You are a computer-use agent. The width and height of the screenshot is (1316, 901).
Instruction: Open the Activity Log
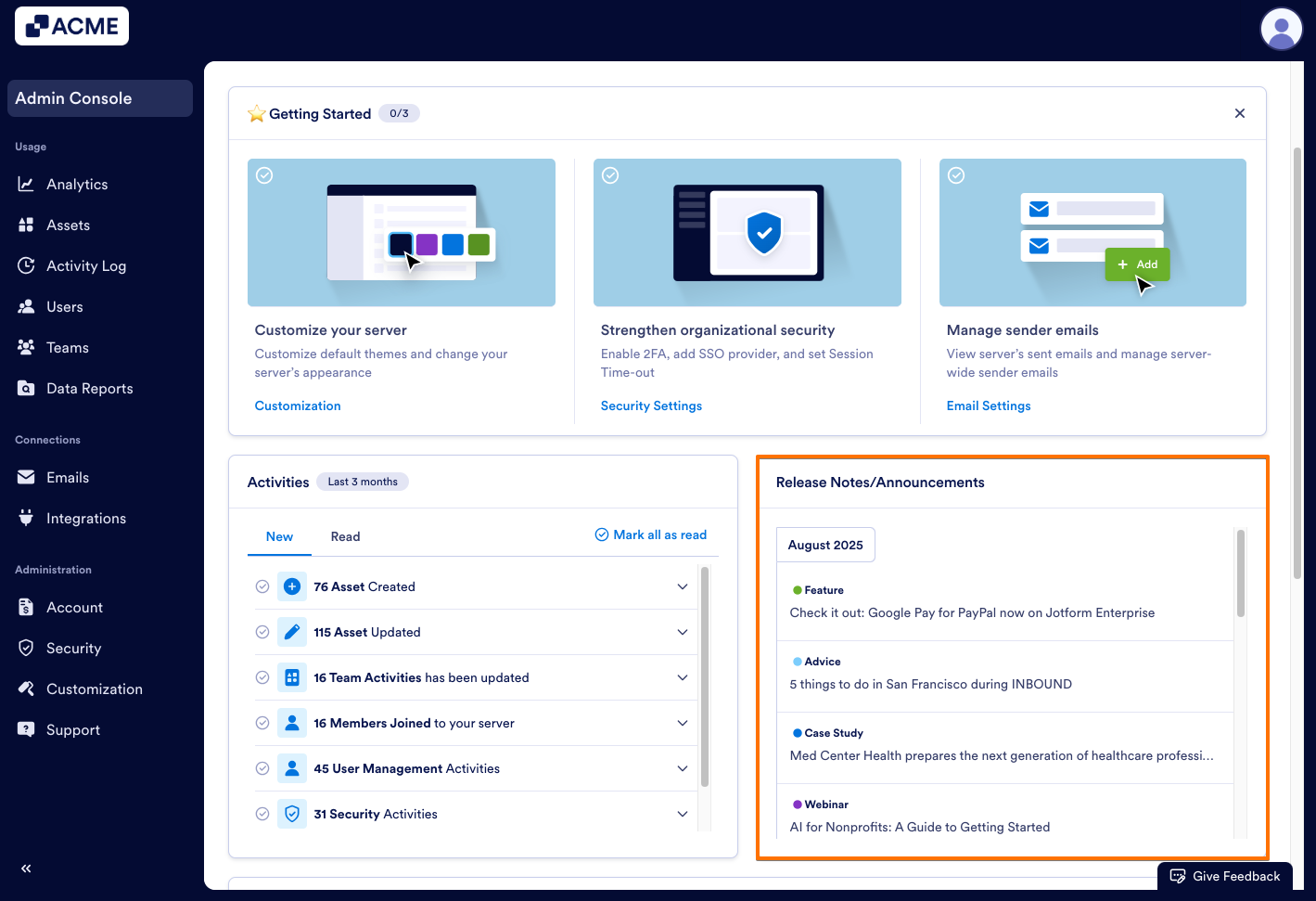[85, 265]
